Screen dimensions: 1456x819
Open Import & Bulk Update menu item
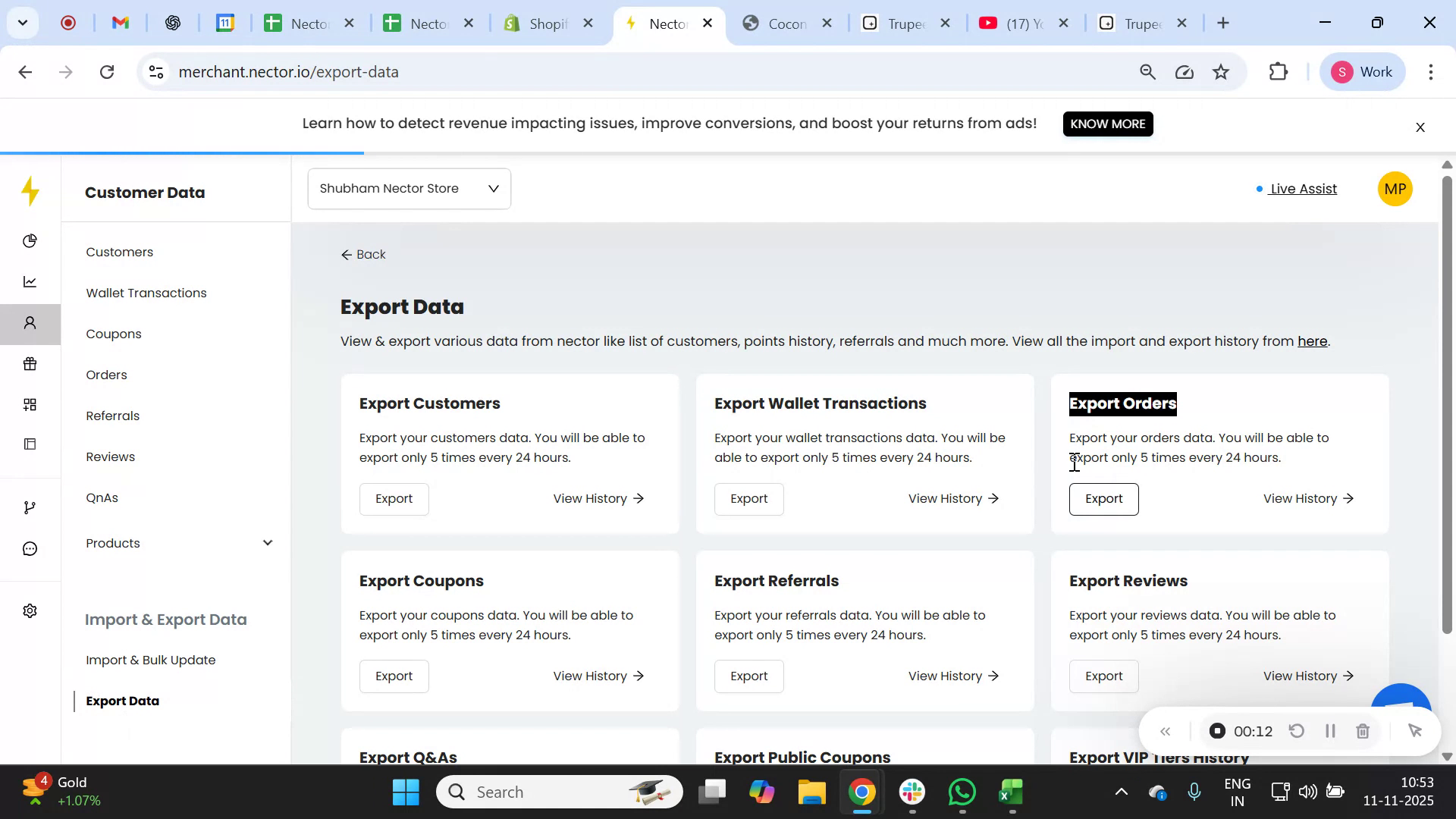click(x=151, y=660)
